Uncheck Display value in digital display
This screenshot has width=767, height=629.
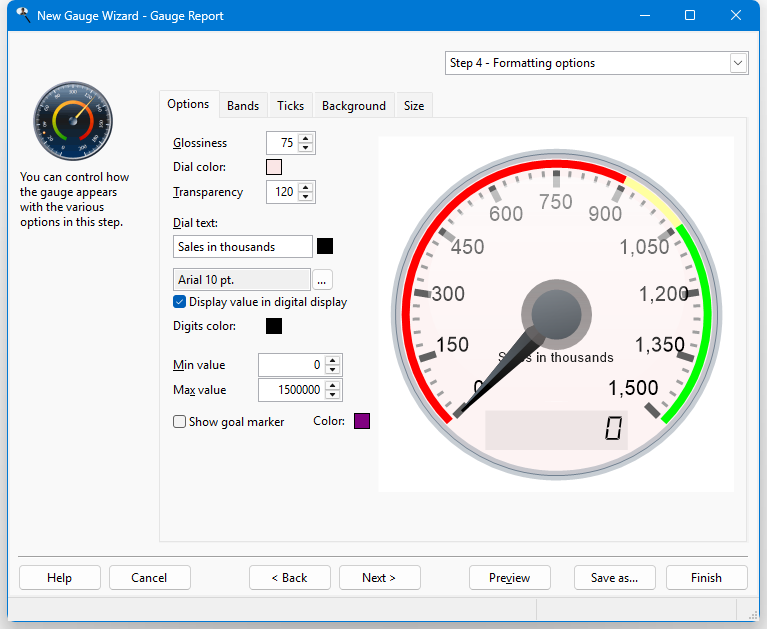180,302
